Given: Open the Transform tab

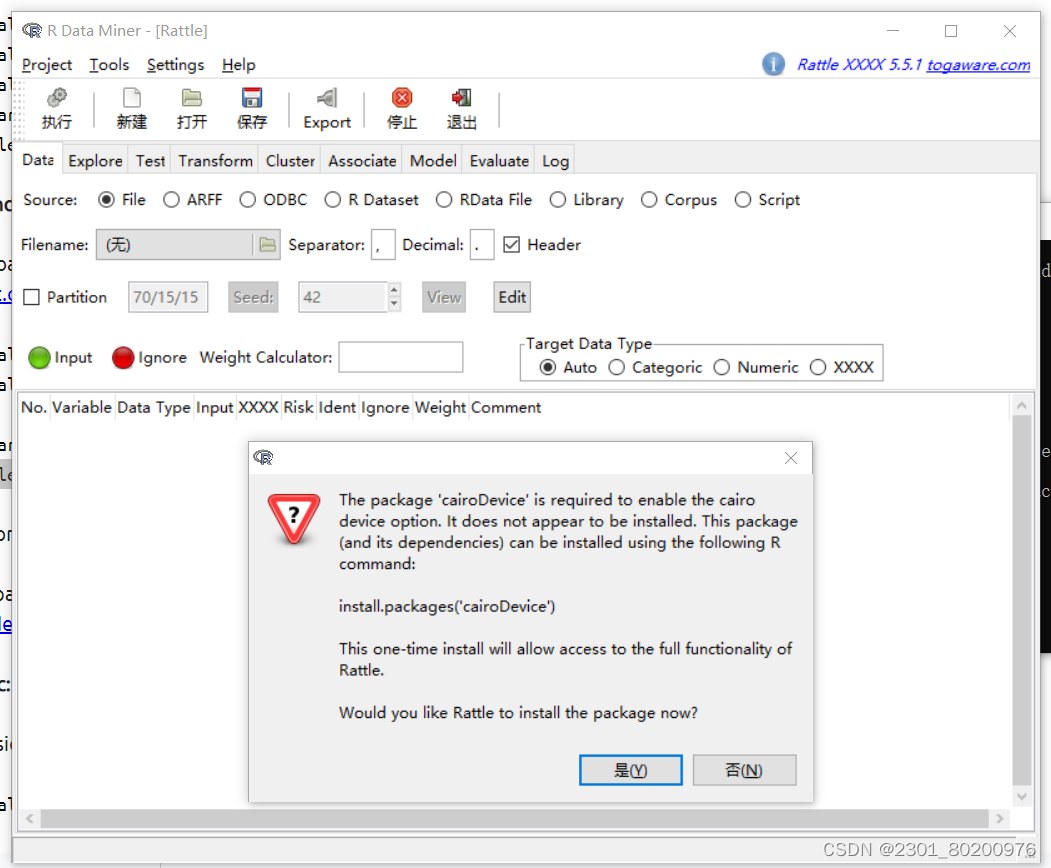Looking at the screenshot, I should point(215,161).
